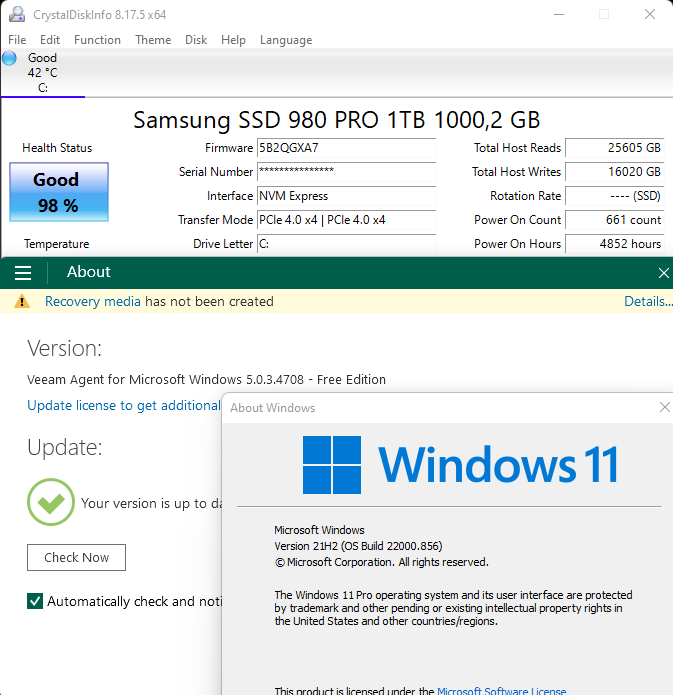Click the Total Host Reads value 25605 GB
The image size is (673, 695).
(x=614, y=148)
